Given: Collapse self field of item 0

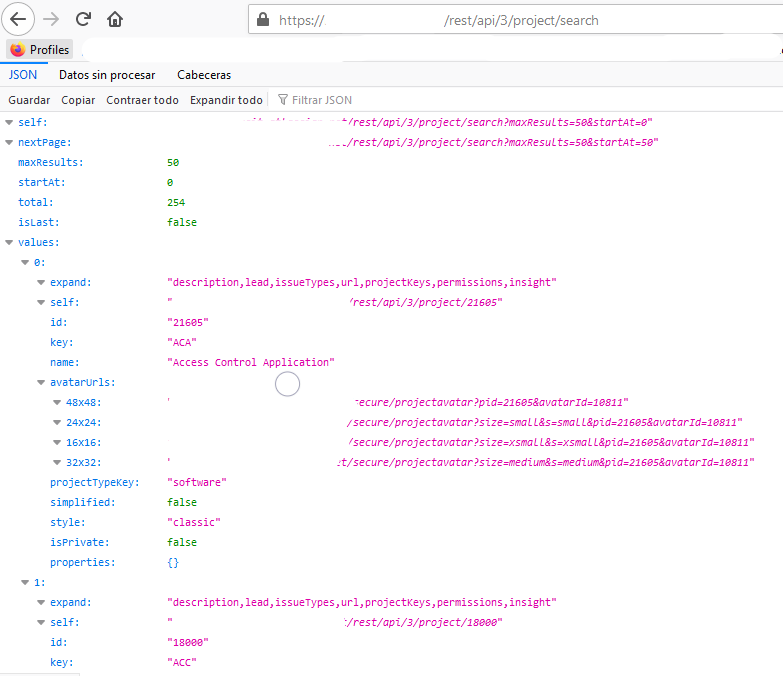Looking at the screenshot, I should coord(41,302).
